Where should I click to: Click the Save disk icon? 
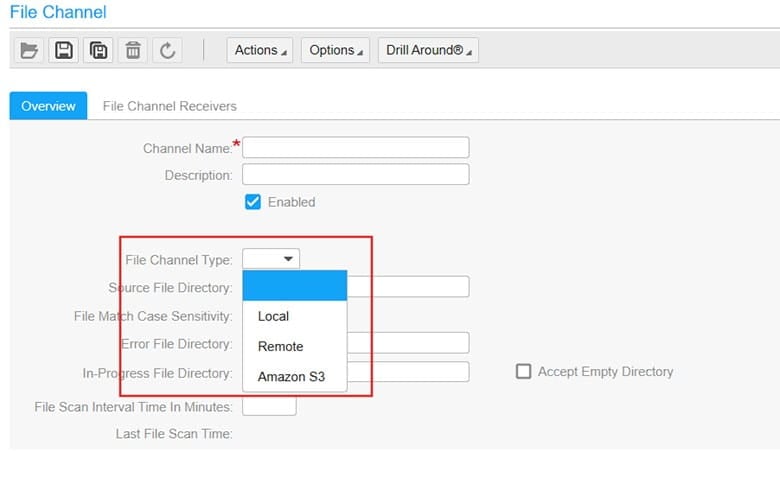pyautogui.click(x=64, y=50)
